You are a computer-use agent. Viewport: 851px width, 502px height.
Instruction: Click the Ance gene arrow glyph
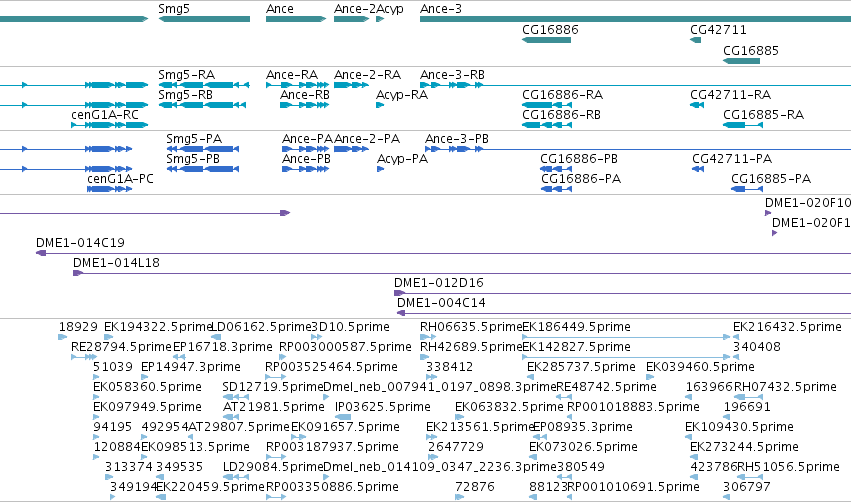click(296, 19)
